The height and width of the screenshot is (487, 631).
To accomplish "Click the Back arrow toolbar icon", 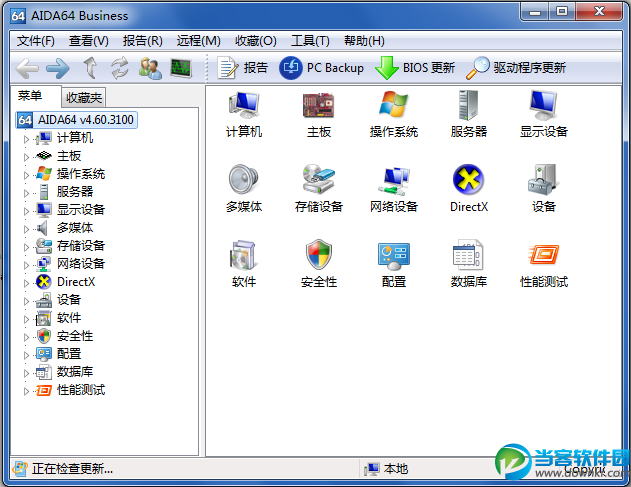I will (x=27, y=68).
